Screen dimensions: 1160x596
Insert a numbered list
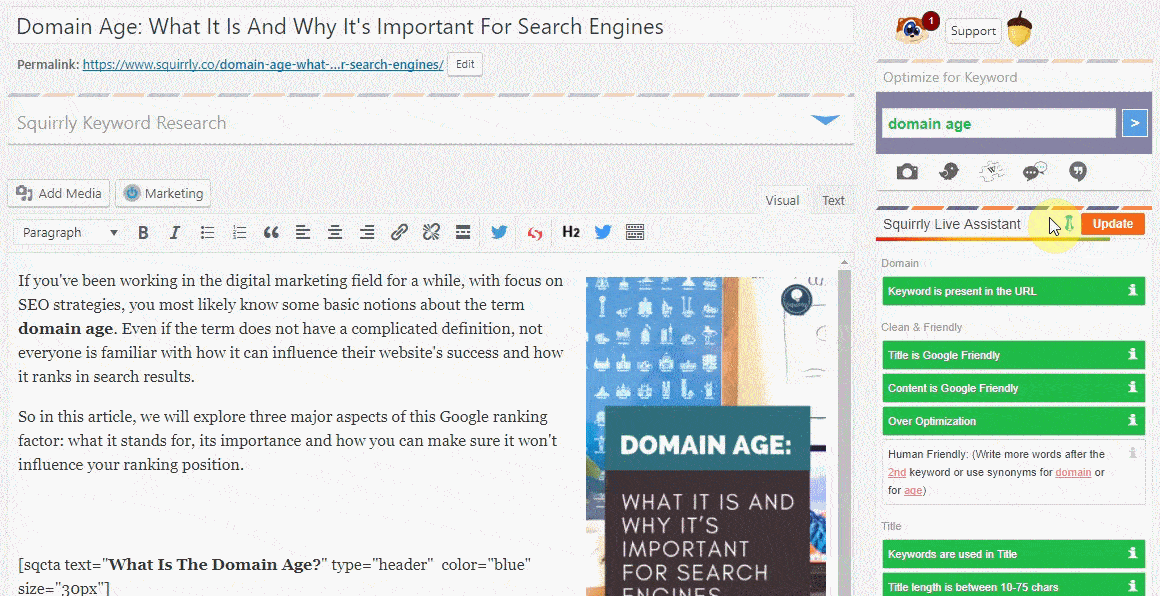coord(239,232)
